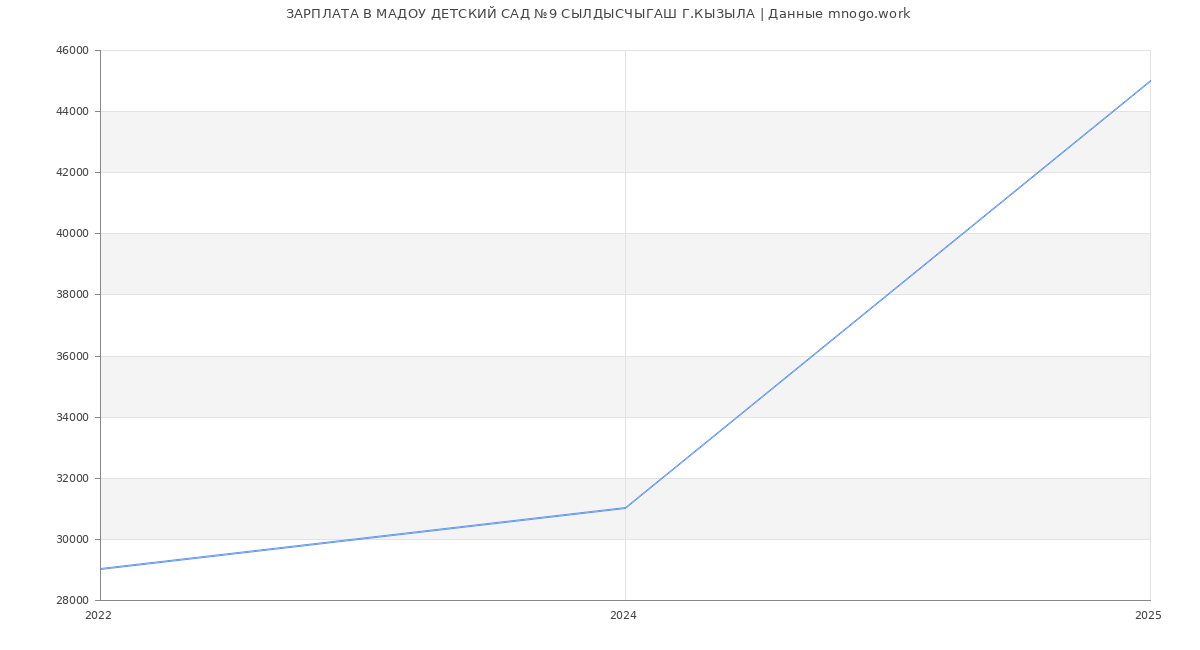Screen dimensions: 1200x650
Task: Click the chart title text at top
Action: click(598, 14)
